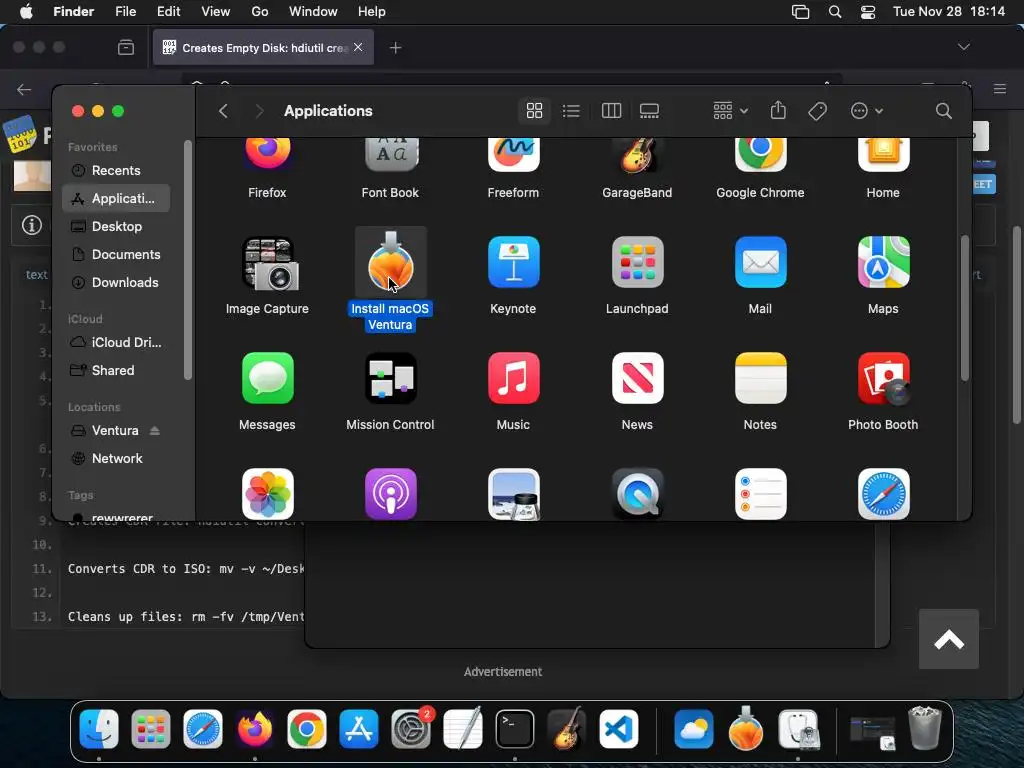Select the Notes application icon
The image size is (1024, 768).
click(x=760, y=378)
